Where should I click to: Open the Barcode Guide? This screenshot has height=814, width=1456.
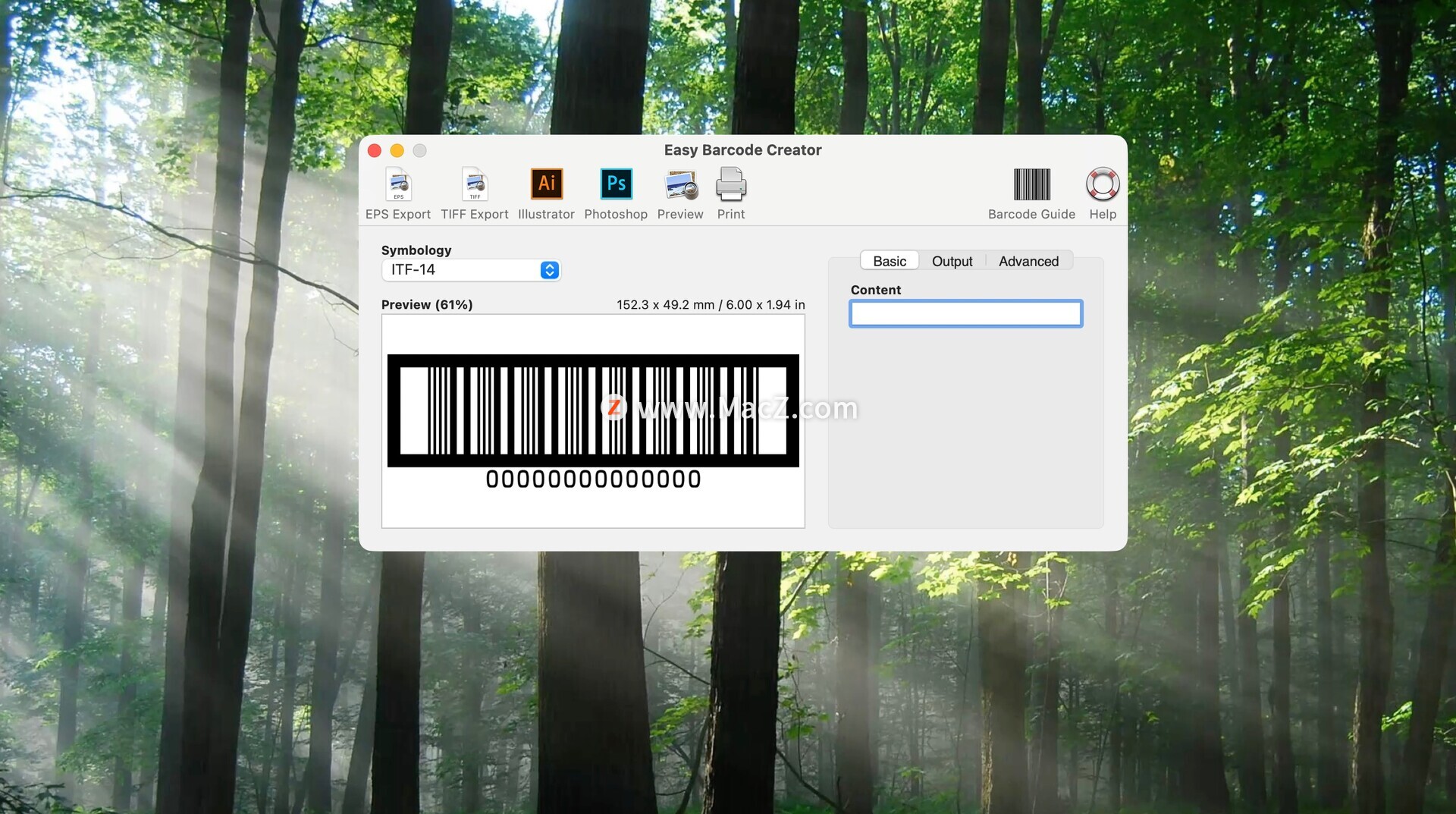pos(1031,185)
